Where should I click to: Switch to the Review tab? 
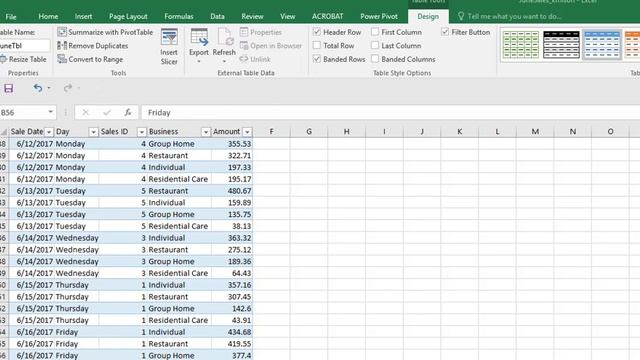(x=252, y=16)
